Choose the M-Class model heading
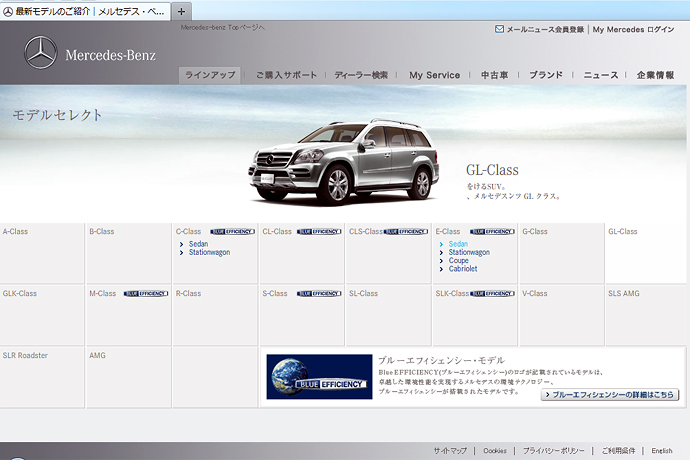 103,294
